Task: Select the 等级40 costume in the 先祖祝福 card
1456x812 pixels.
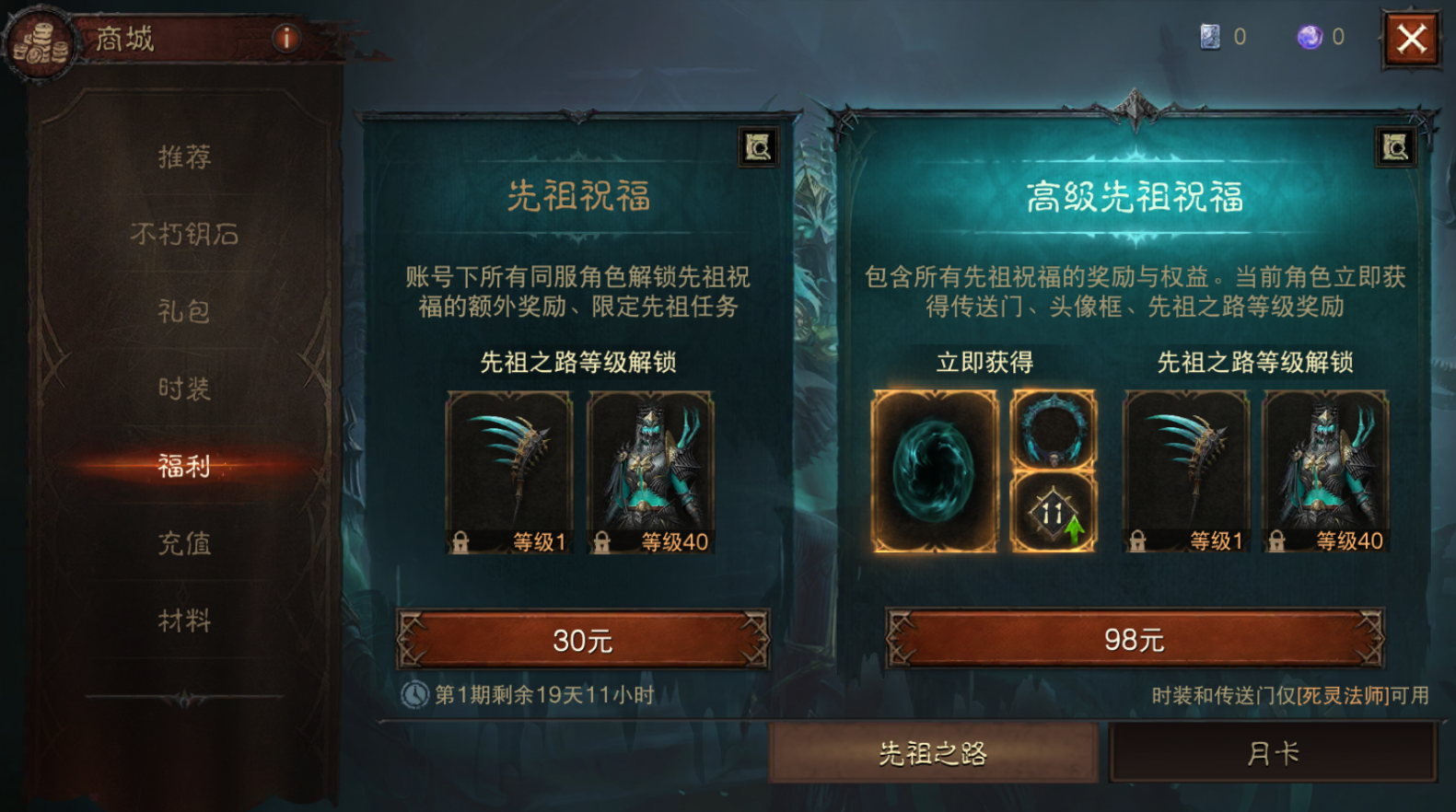Action: coord(651,472)
